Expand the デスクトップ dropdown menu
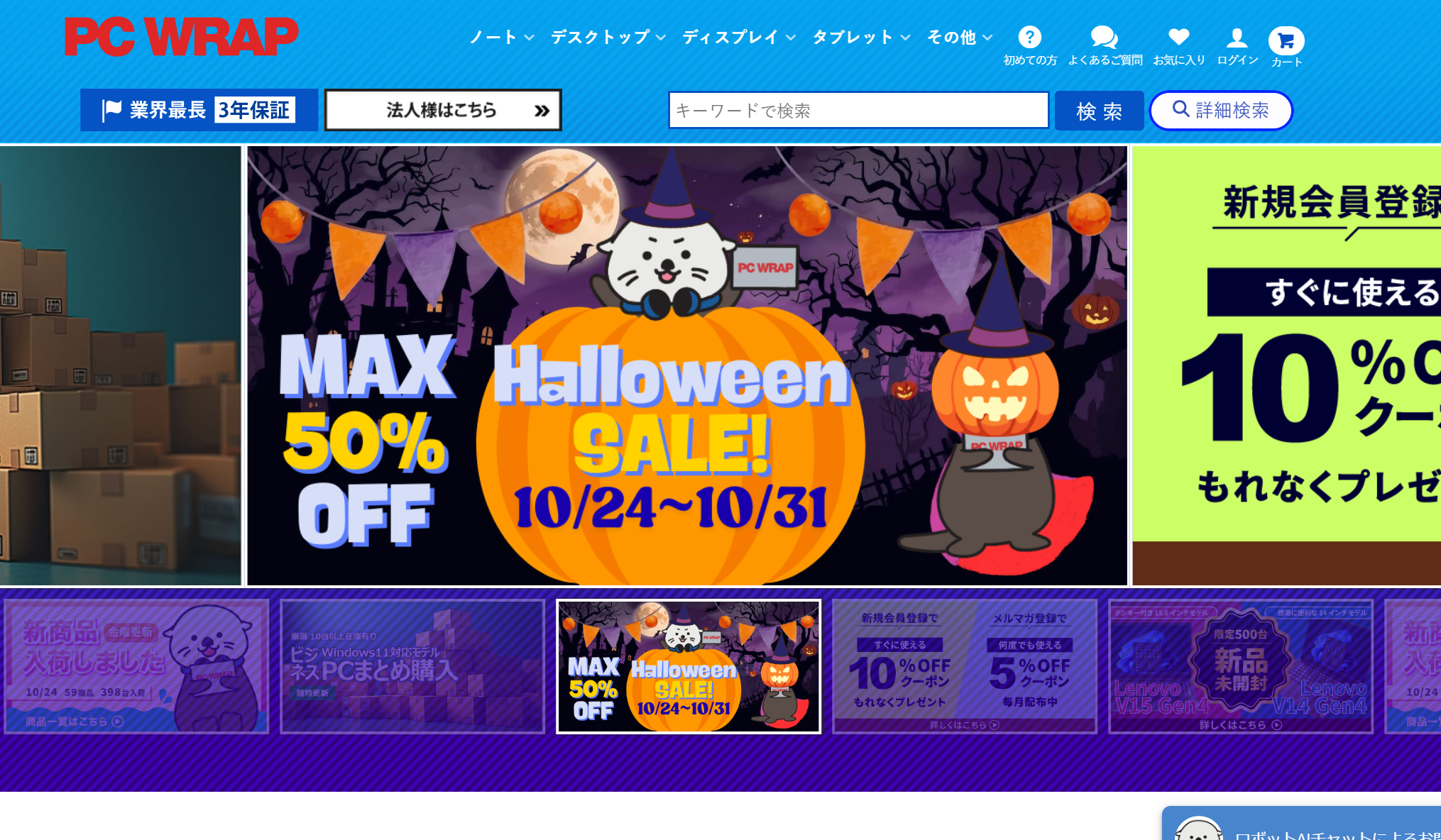Screen dimensions: 1441x840 pyautogui.click(x=608, y=37)
